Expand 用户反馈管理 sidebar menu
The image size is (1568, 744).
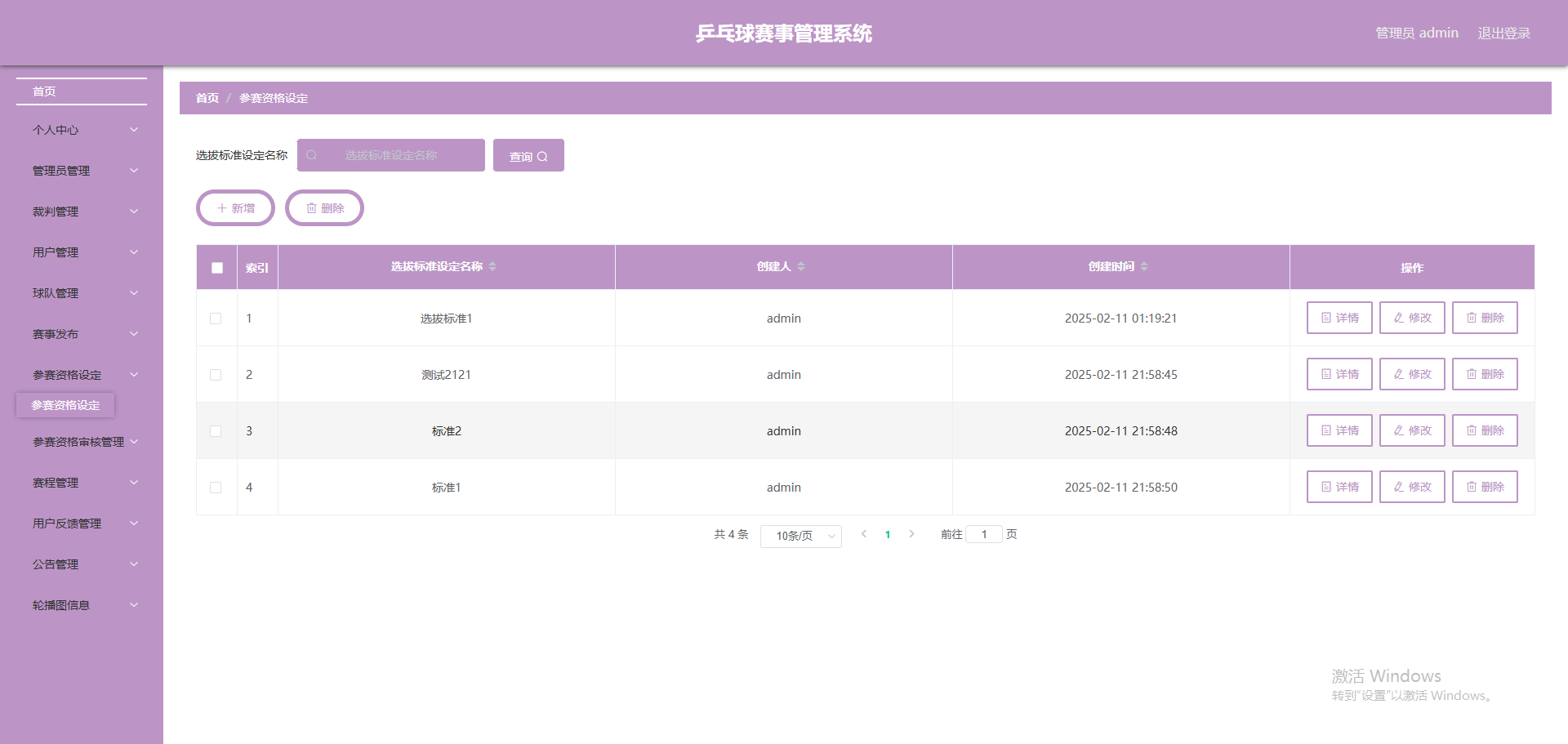(82, 523)
